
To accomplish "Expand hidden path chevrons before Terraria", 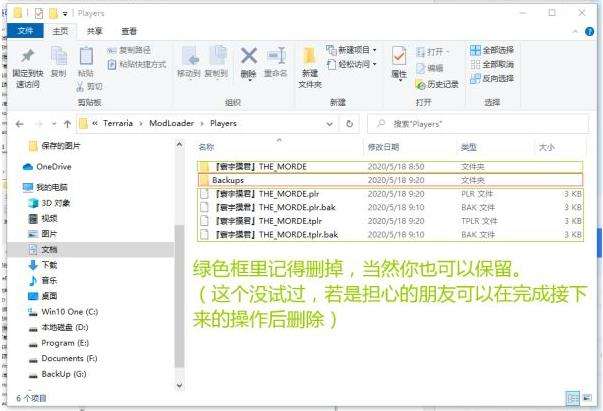I will 95,123.
